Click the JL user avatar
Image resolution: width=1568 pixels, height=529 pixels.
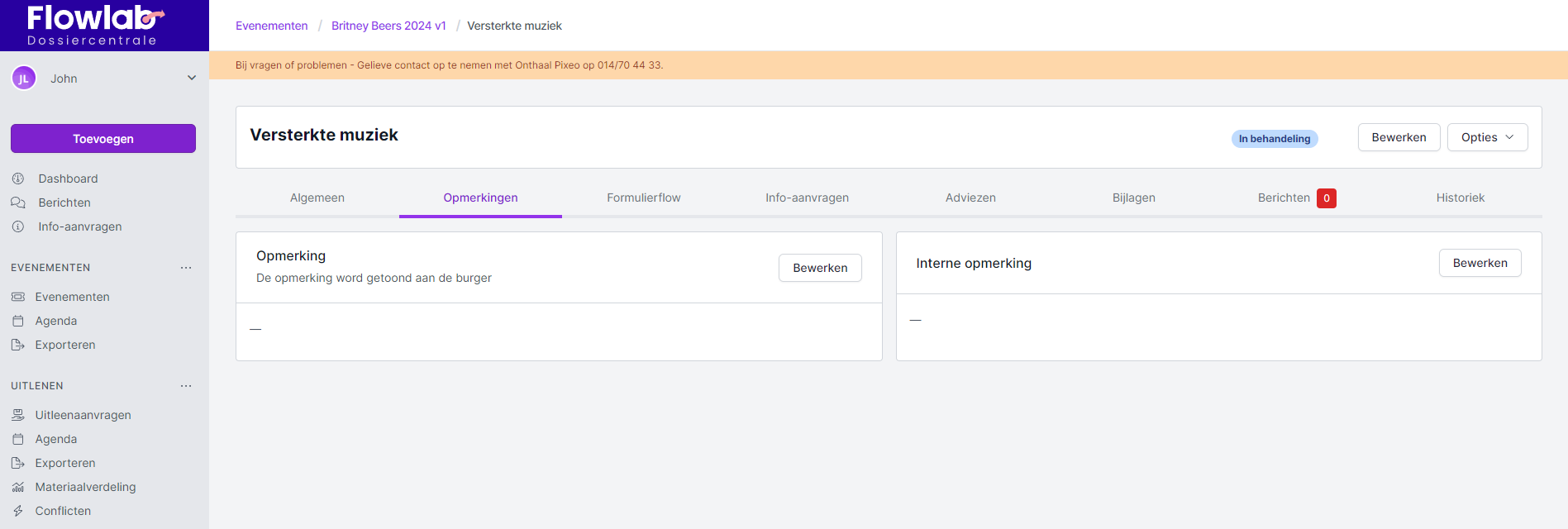pyautogui.click(x=24, y=79)
